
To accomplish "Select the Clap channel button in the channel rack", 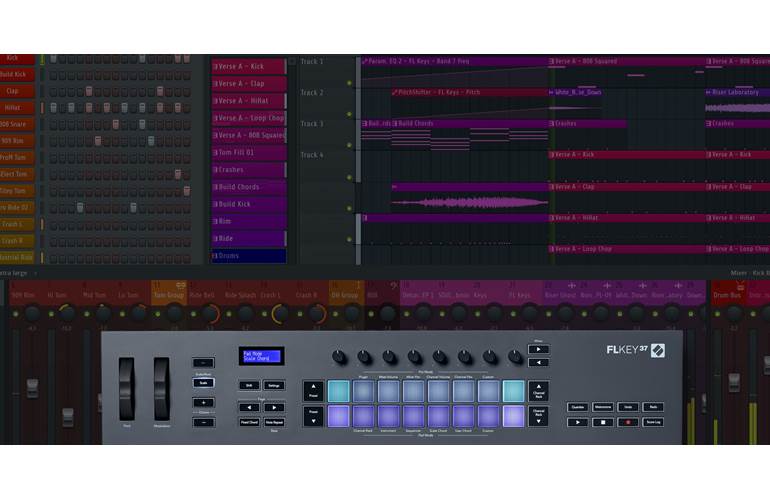I will pos(16,91).
